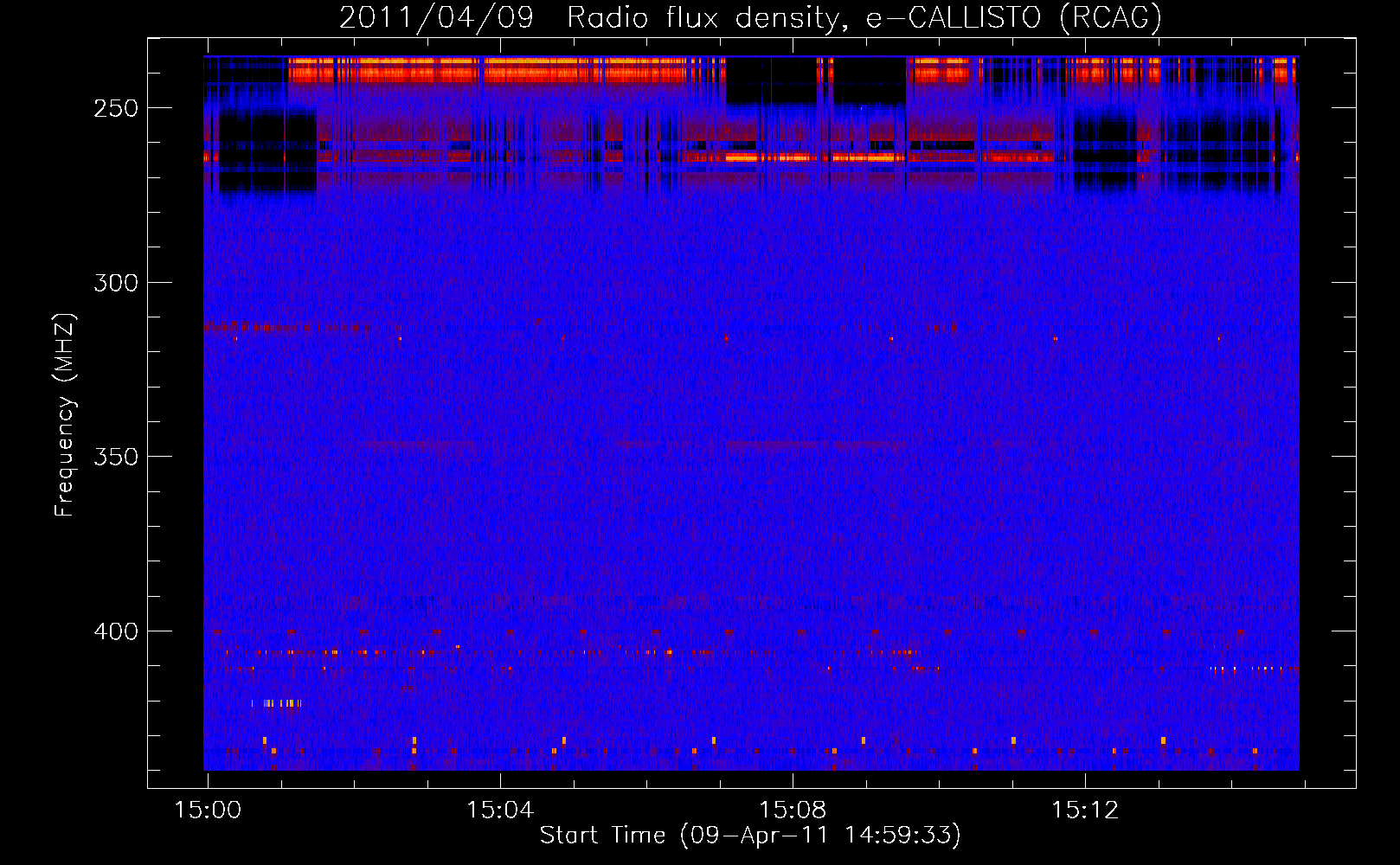
Task: Click the 15:12 time tick label
Action: click(1085, 811)
